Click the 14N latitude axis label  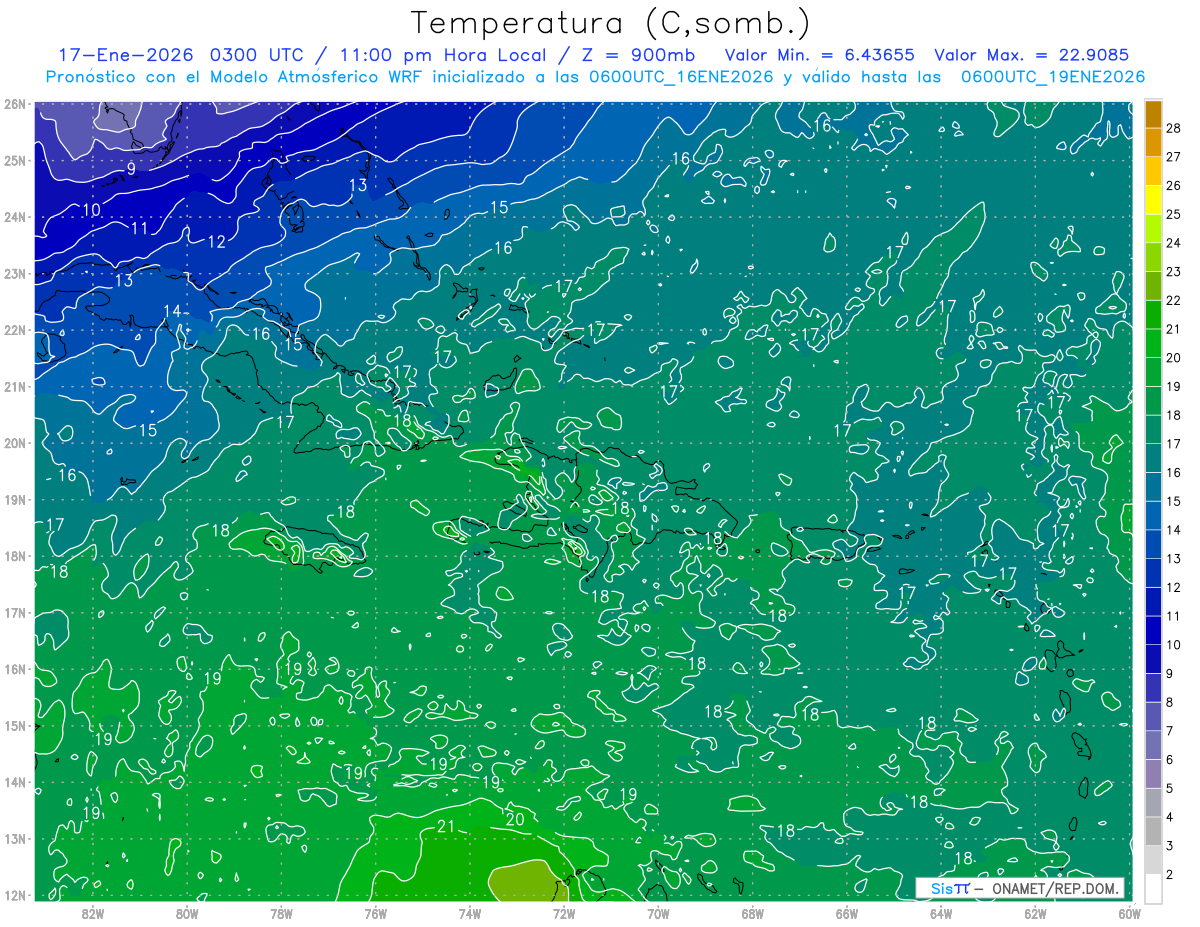15,782
